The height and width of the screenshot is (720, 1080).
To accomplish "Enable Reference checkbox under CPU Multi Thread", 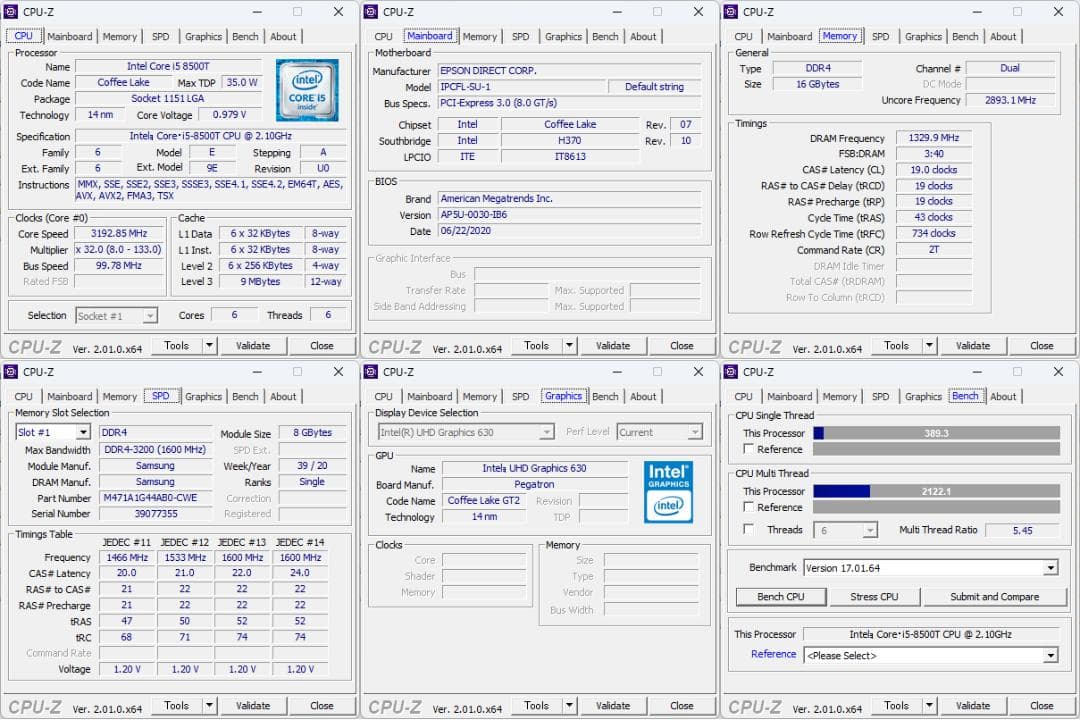I will 749,507.
